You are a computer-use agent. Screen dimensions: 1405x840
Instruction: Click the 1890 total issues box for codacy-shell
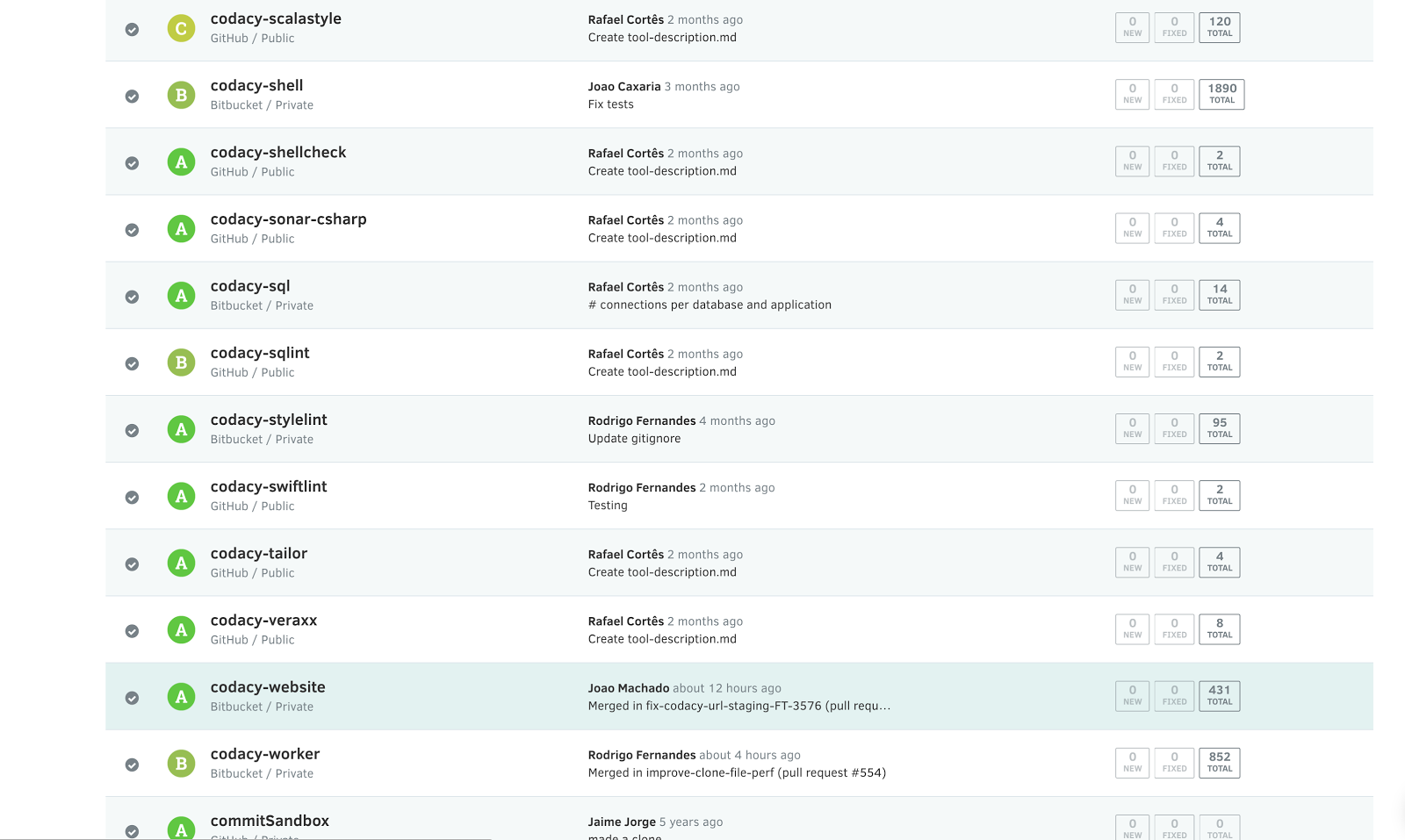(x=1221, y=94)
